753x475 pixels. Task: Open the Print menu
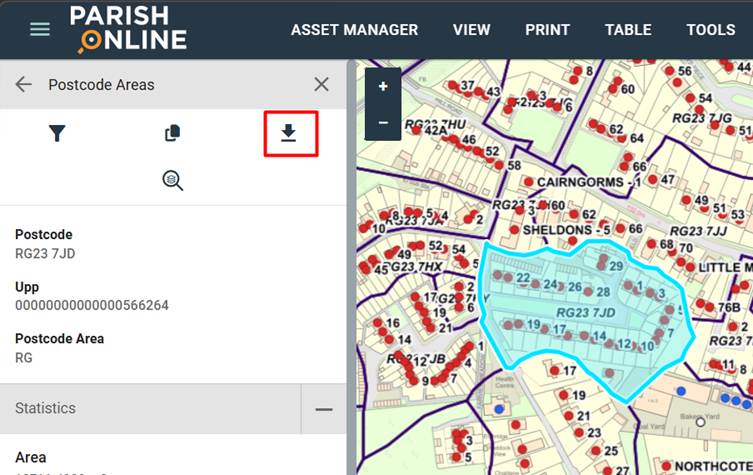pyautogui.click(x=547, y=30)
